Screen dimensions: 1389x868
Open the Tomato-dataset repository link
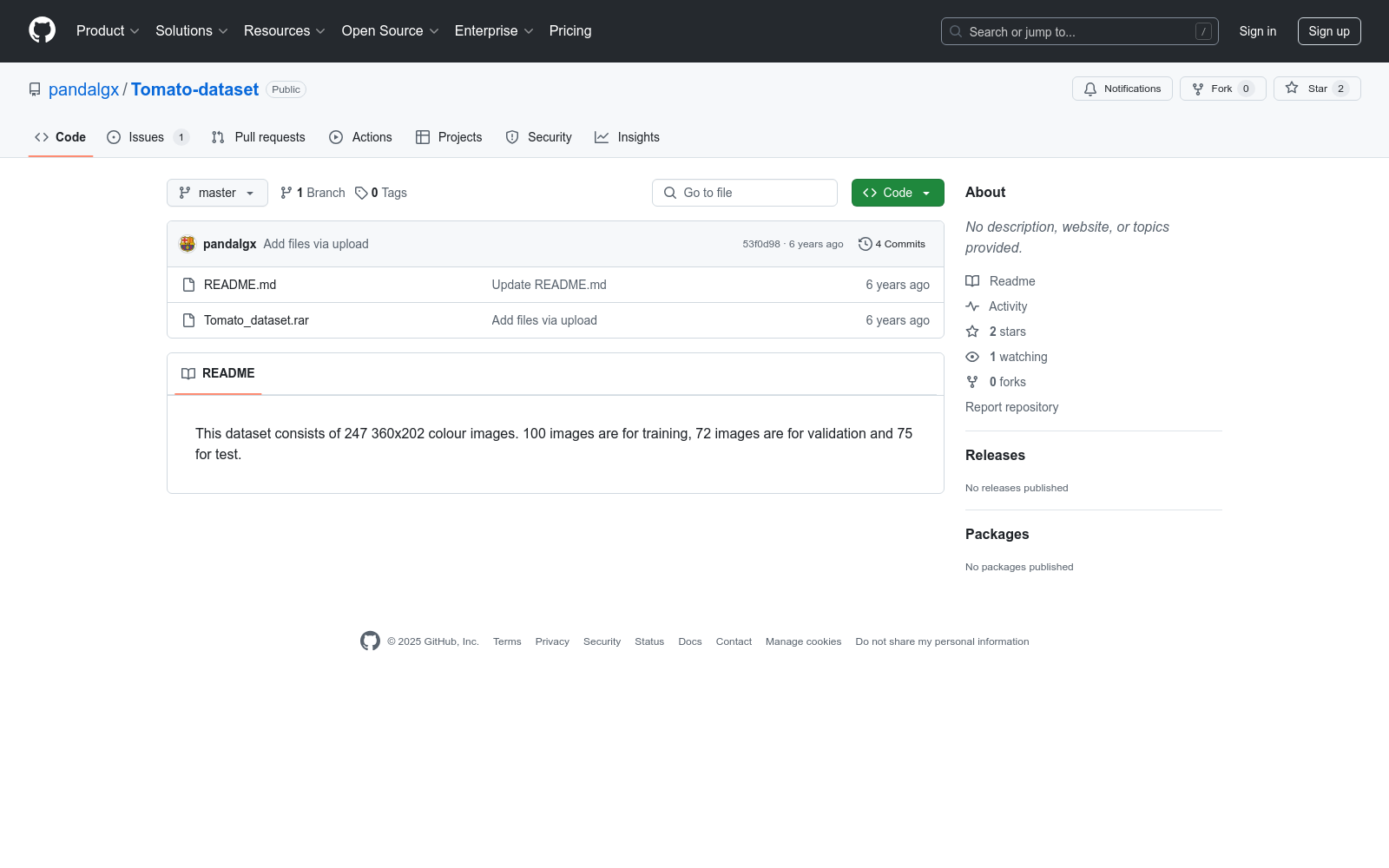(194, 89)
